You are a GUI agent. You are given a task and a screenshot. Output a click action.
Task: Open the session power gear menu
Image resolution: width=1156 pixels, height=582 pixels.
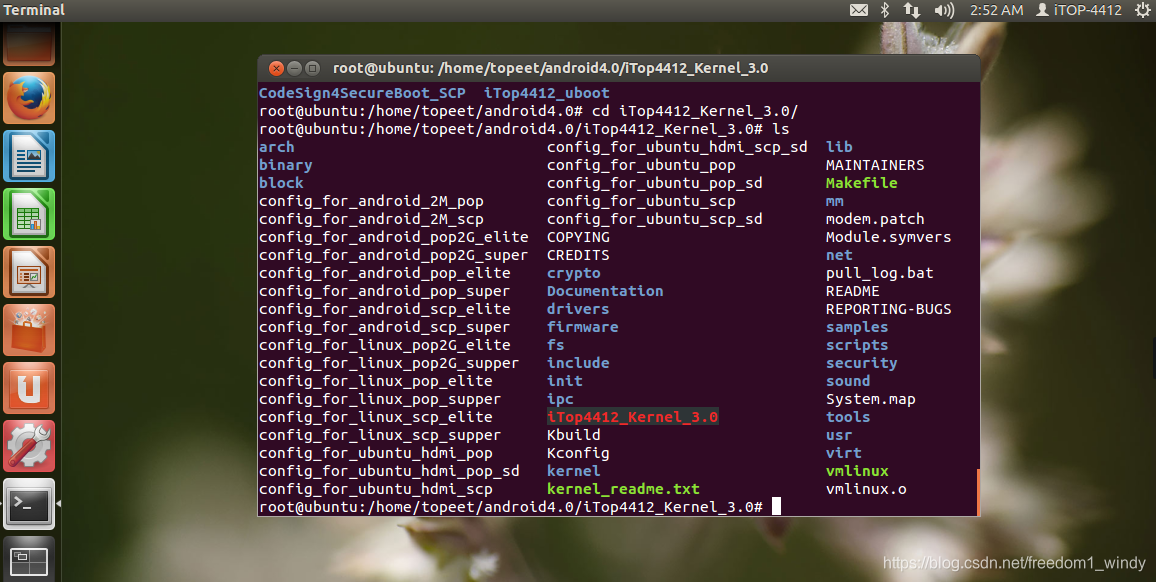click(1142, 10)
